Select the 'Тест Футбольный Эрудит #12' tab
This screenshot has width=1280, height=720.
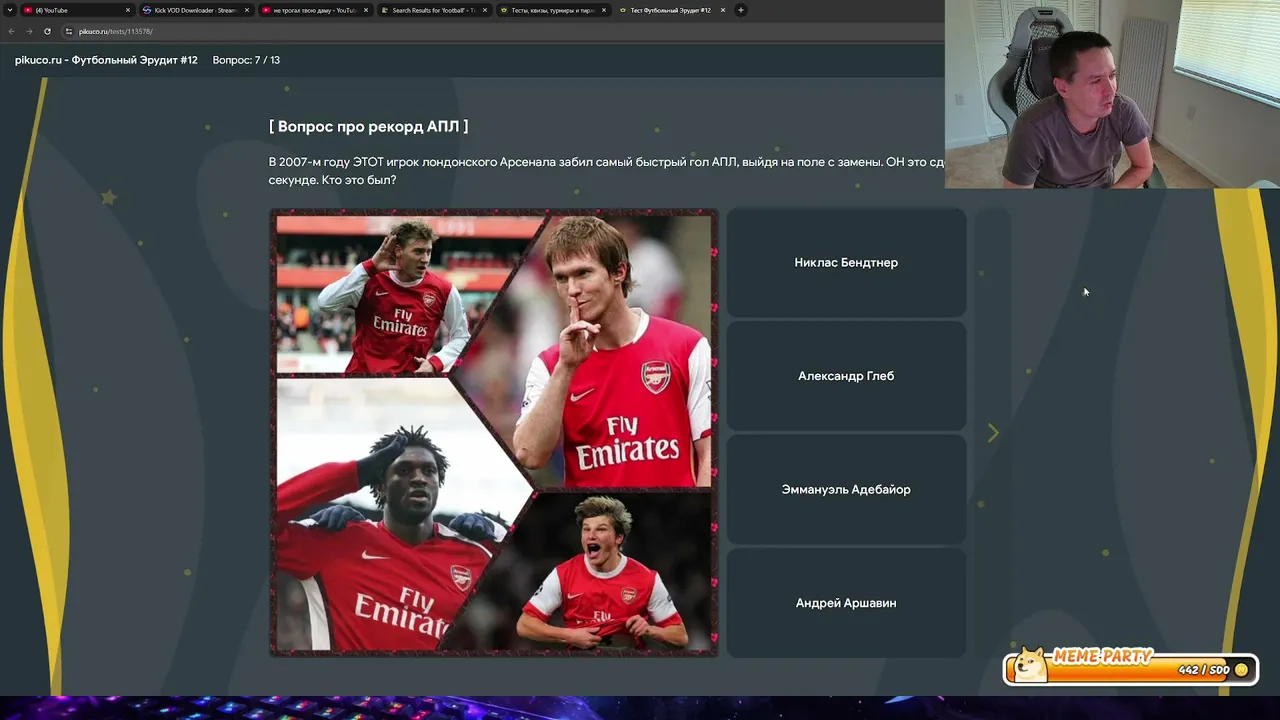coord(671,10)
